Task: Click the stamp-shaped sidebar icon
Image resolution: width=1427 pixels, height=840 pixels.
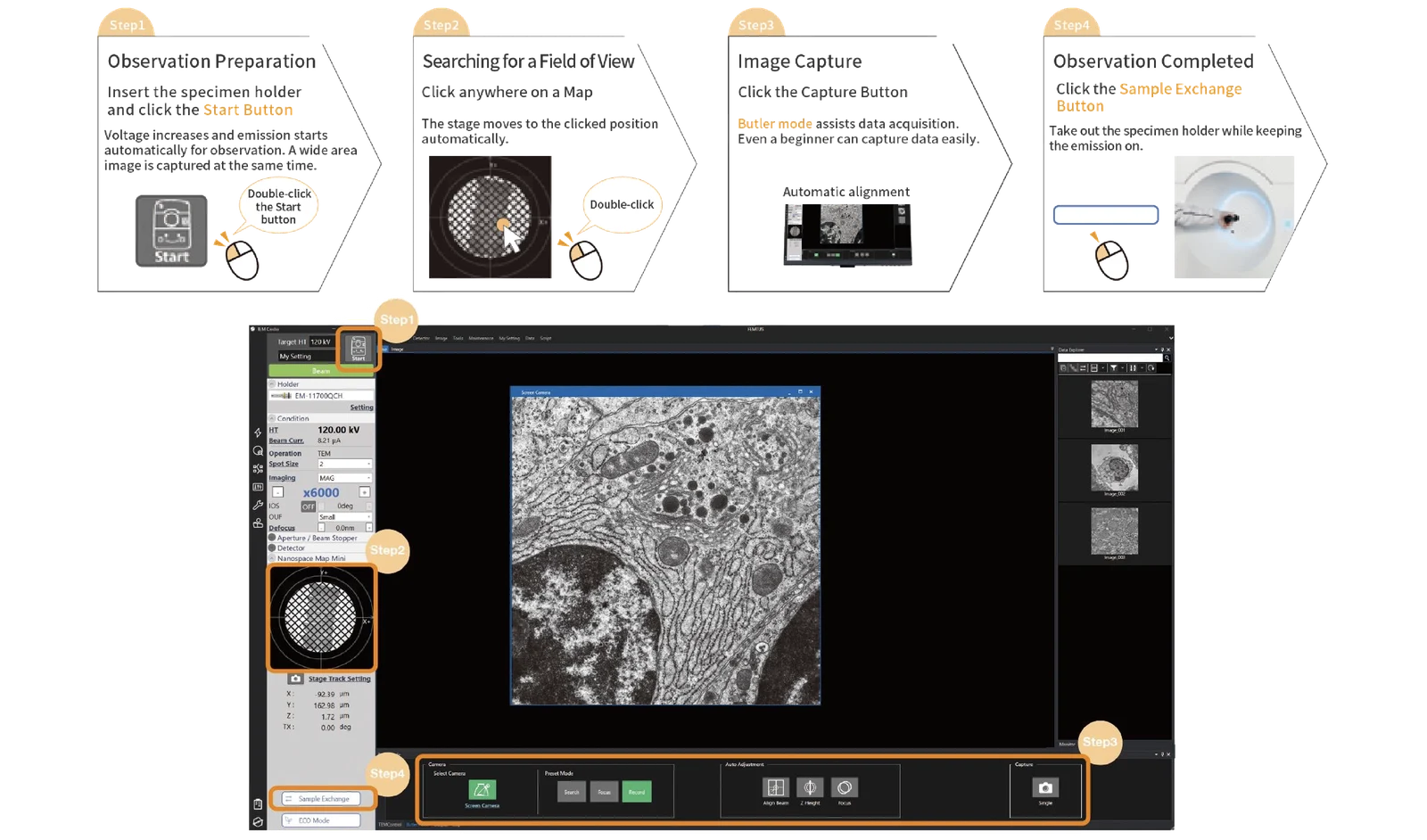Action: pos(258,523)
